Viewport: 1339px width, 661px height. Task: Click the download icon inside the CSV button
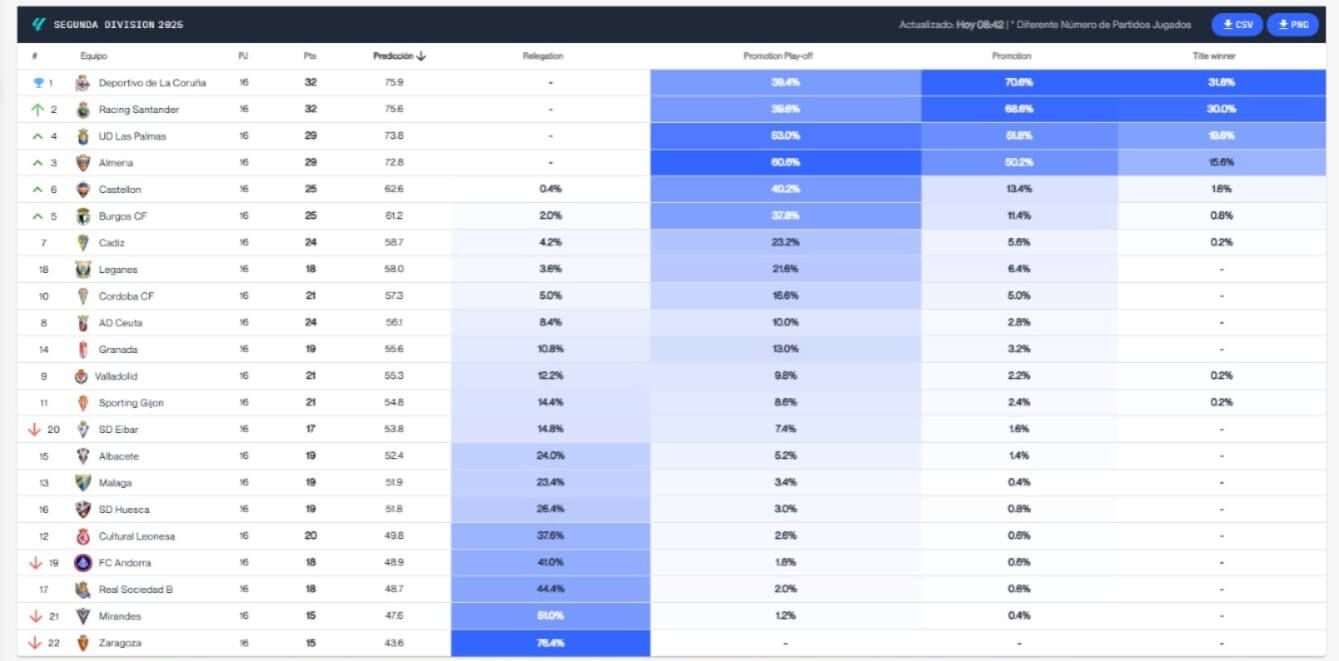click(x=1229, y=23)
